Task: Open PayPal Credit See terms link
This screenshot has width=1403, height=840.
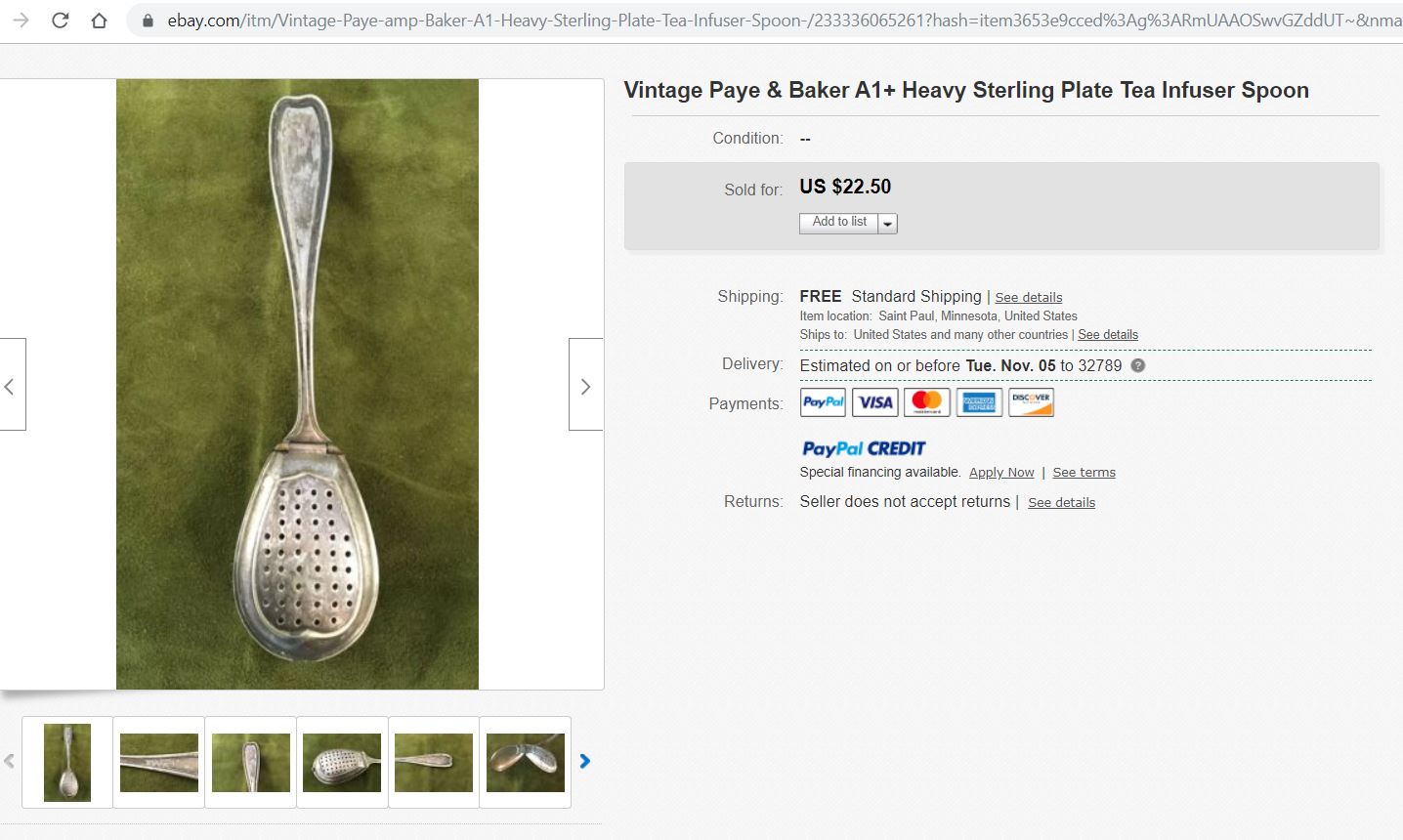Action: [x=1084, y=473]
